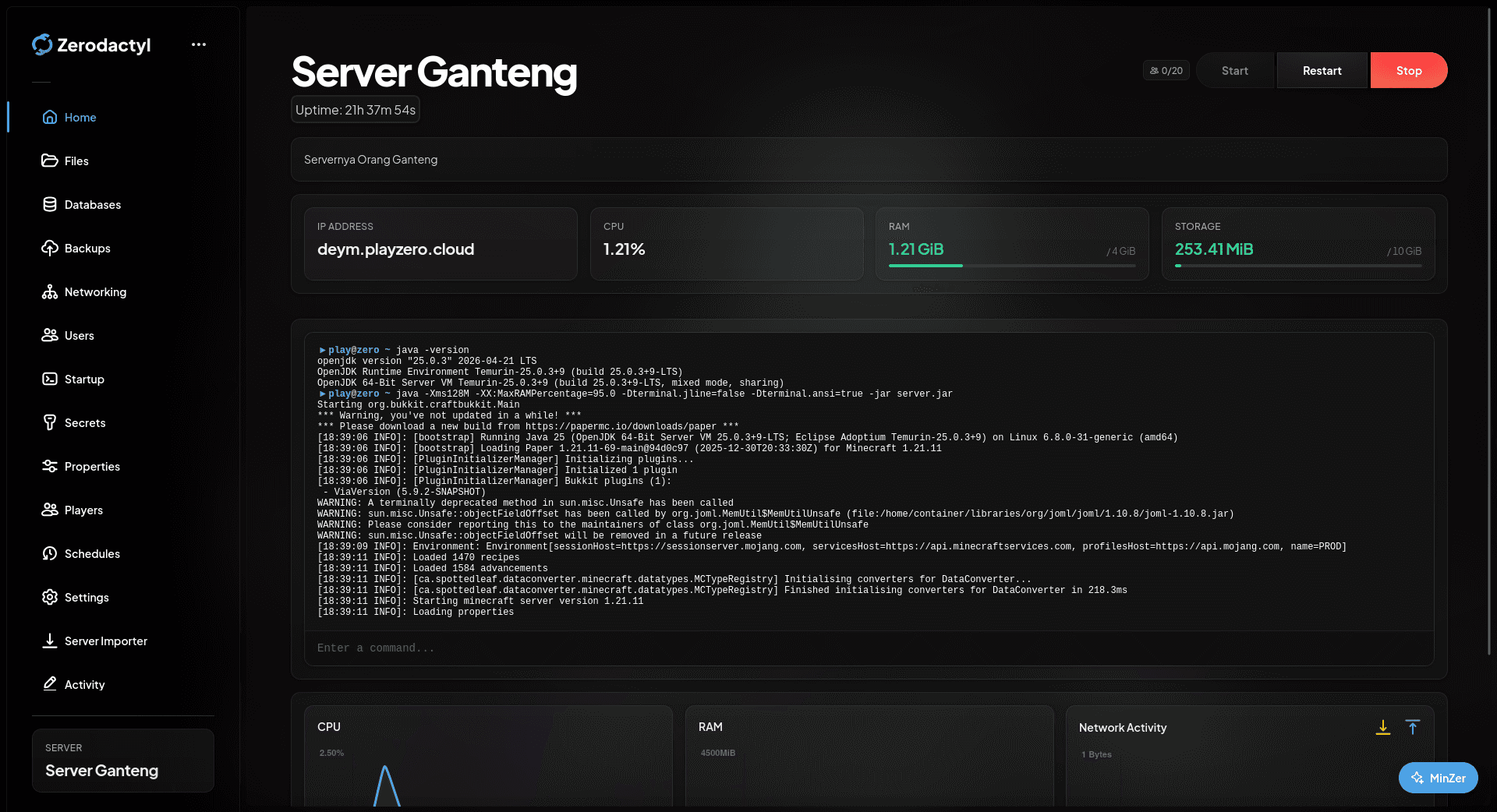Image resolution: width=1497 pixels, height=812 pixels.
Task: Click the Network Activity download arrow icon
Action: click(x=1383, y=727)
